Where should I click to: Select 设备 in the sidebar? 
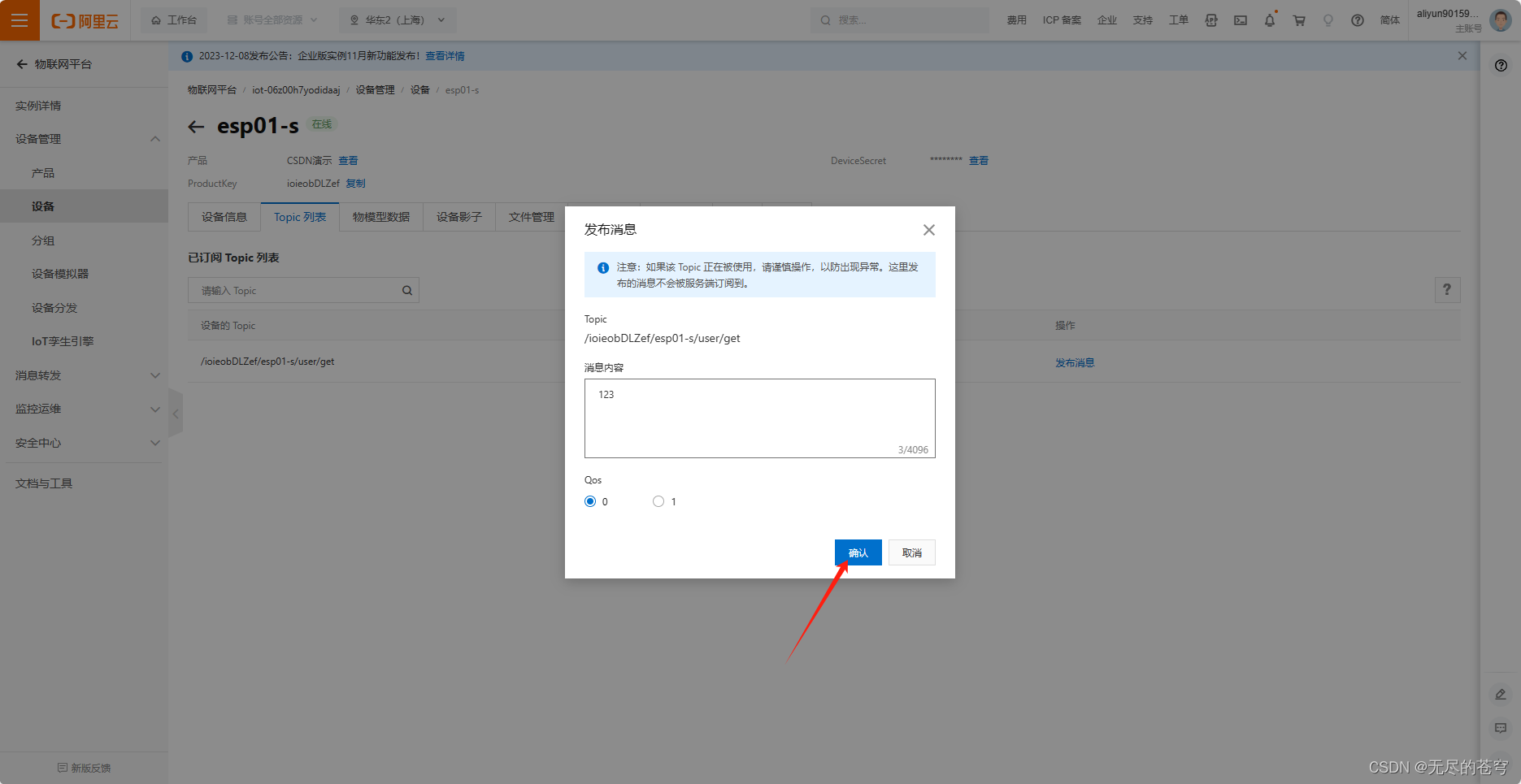84,206
